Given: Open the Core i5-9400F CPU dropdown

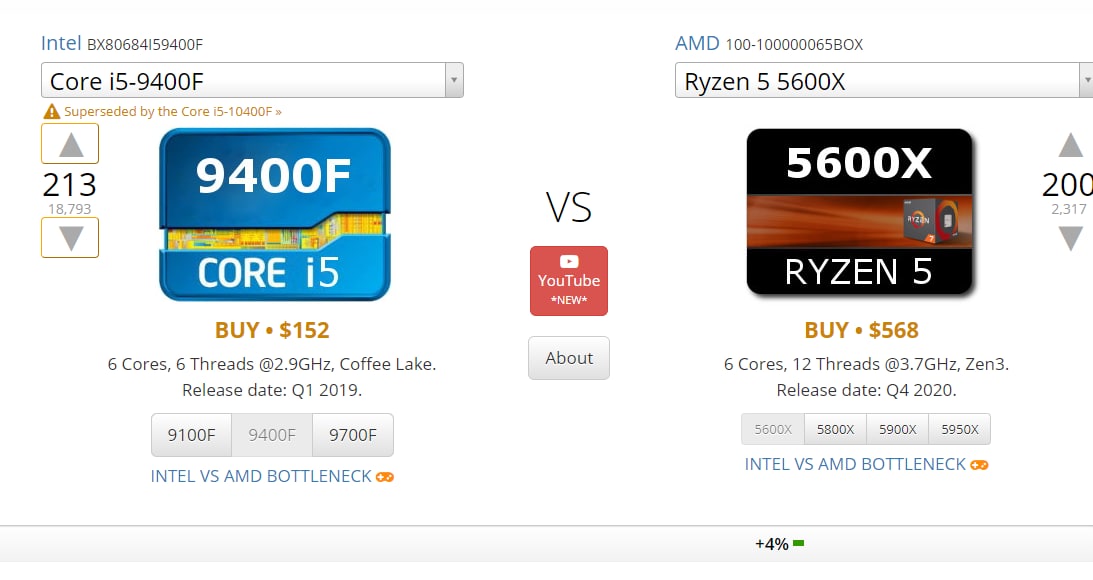Looking at the screenshot, I should pos(252,80).
